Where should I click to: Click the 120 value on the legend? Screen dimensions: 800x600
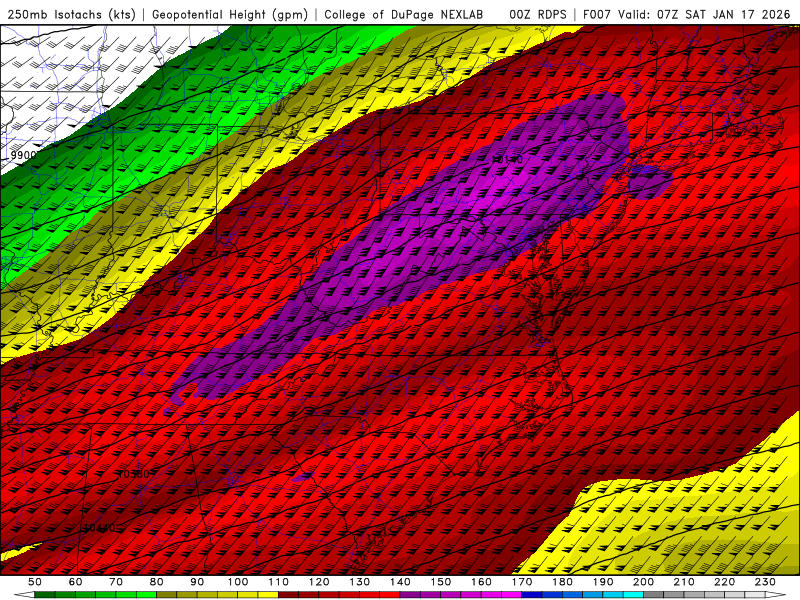click(319, 582)
